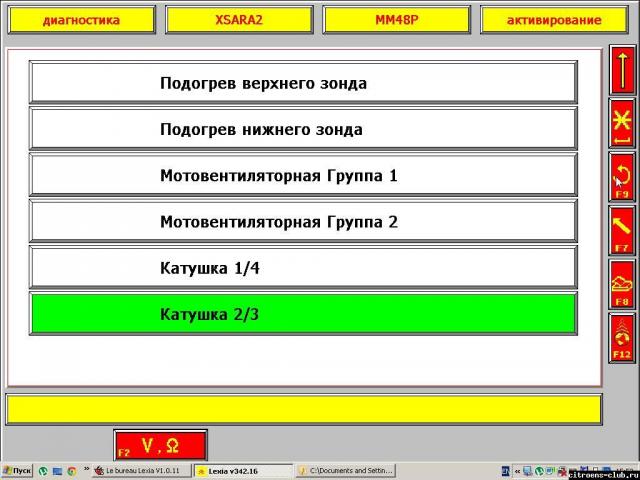Launch uTorrent from the quick launch bar
Viewport: 640px width, 480px height.
pyautogui.click(x=43, y=471)
